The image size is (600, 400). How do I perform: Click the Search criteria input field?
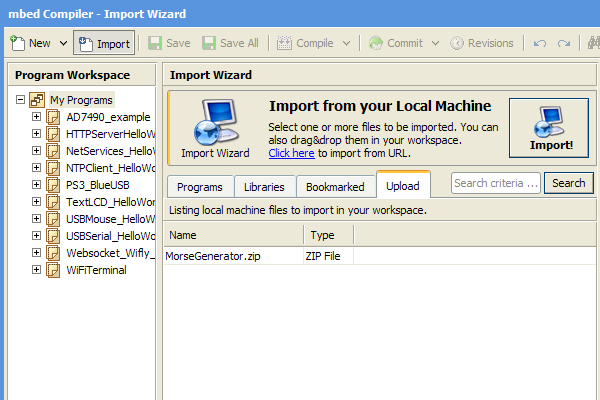(497, 183)
